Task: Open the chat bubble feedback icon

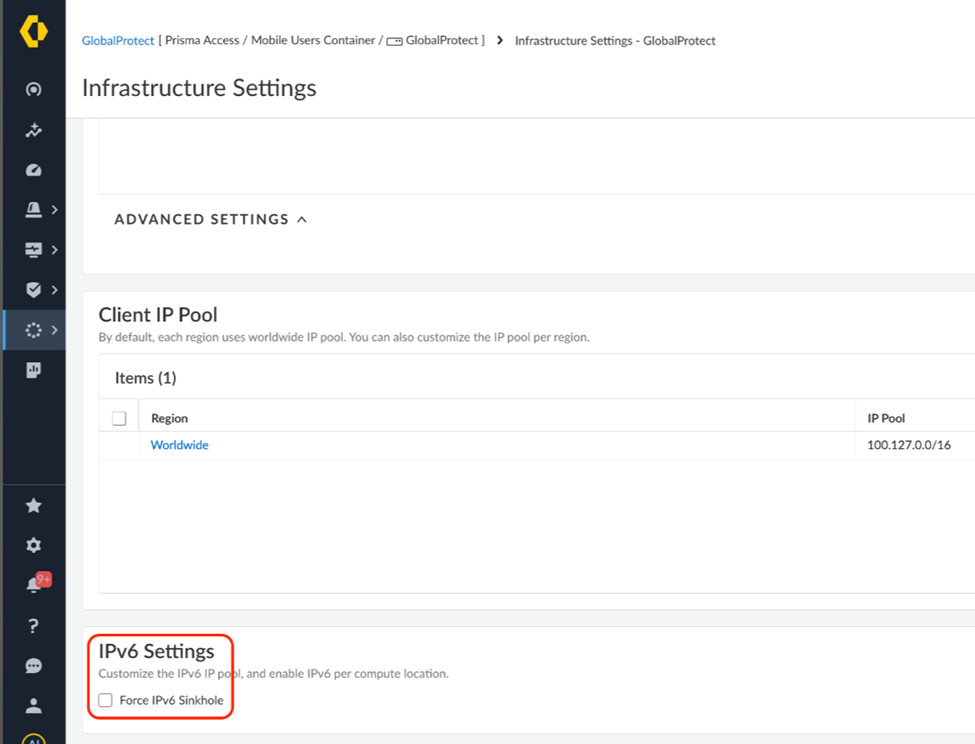Action: pyautogui.click(x=33, y=666)
